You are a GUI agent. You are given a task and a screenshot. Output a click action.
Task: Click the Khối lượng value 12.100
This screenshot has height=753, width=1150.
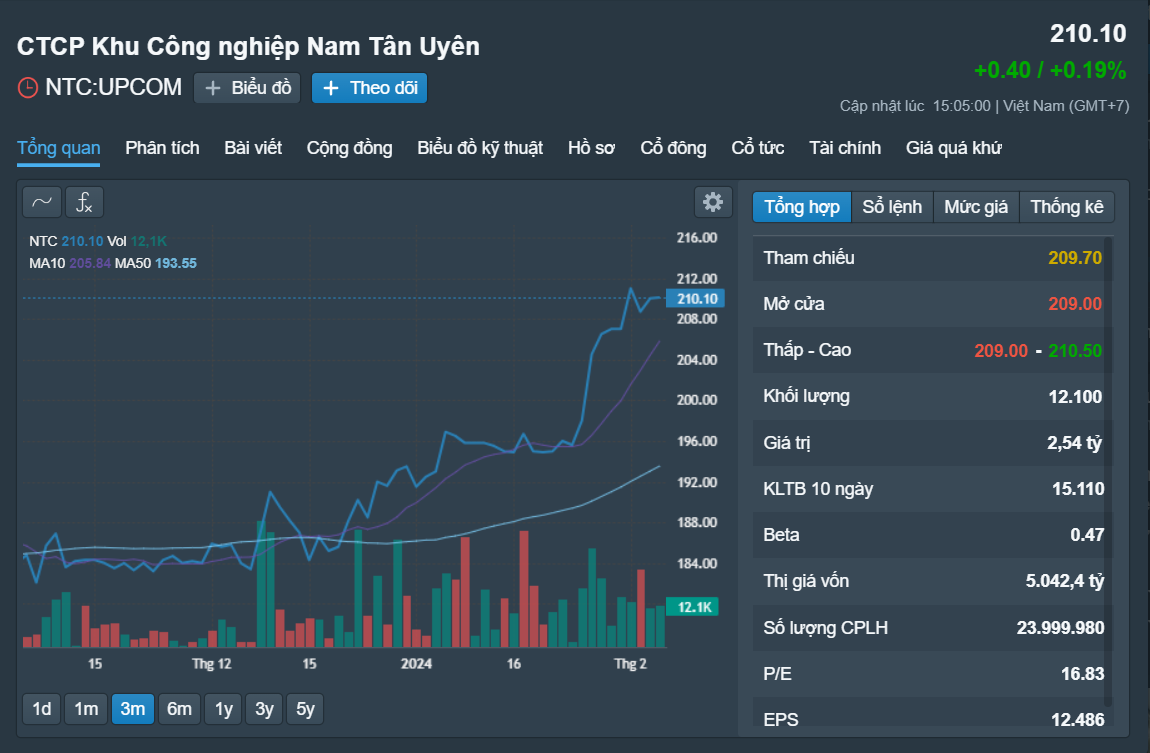click(1075, 397)
